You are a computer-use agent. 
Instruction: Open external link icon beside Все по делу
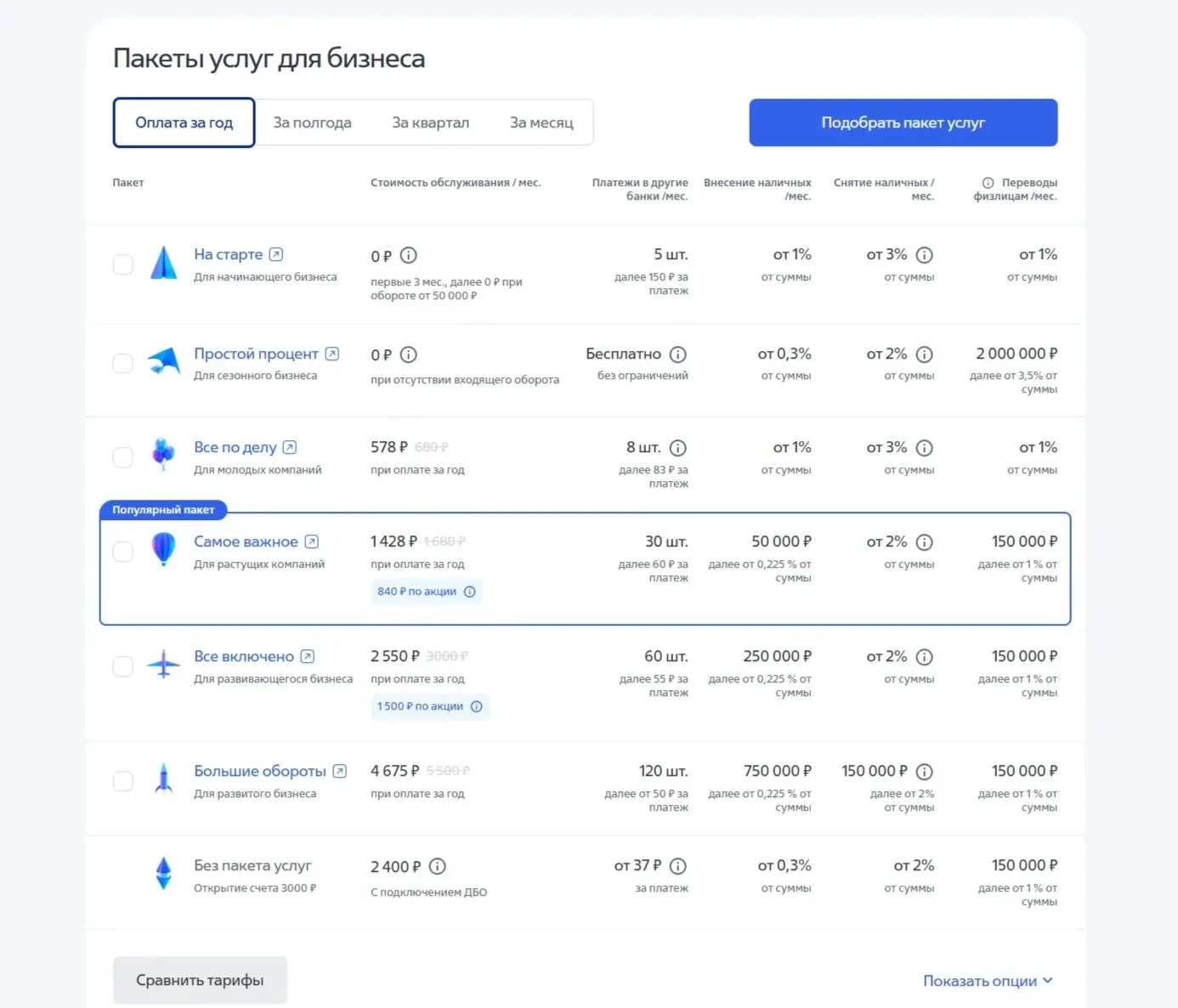point(290,447)
